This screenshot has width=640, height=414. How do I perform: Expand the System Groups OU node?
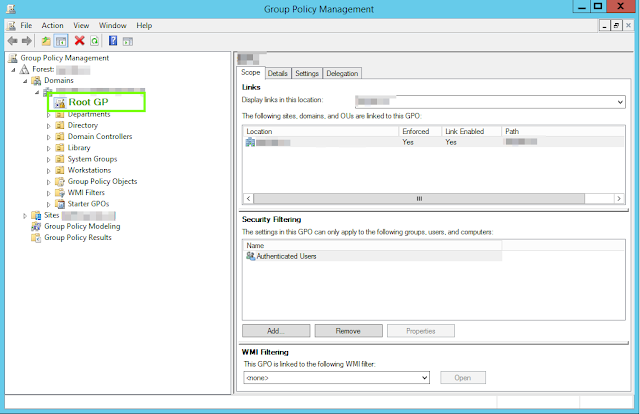pyautogui.click(x=49, y=159)
